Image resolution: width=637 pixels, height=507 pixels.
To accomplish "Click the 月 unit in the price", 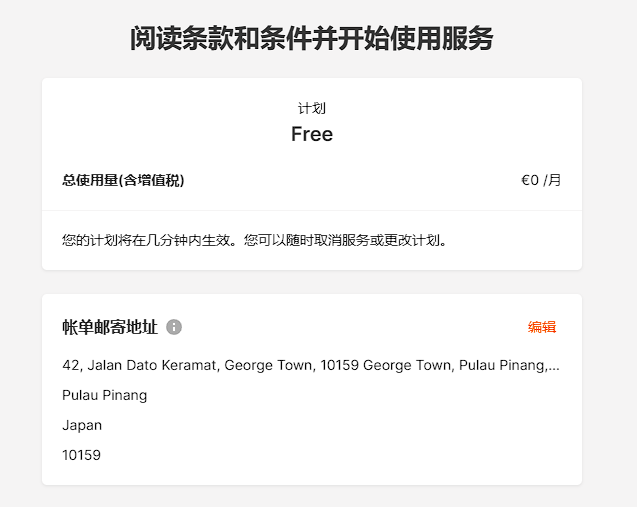I will 555,180.
